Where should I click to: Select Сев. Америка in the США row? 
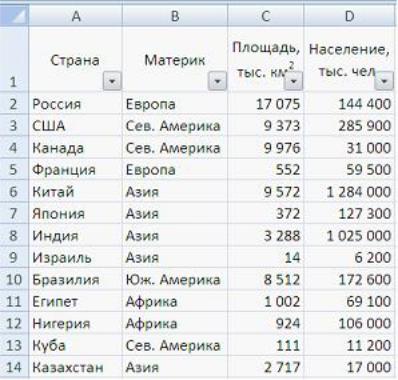(175, 126)
